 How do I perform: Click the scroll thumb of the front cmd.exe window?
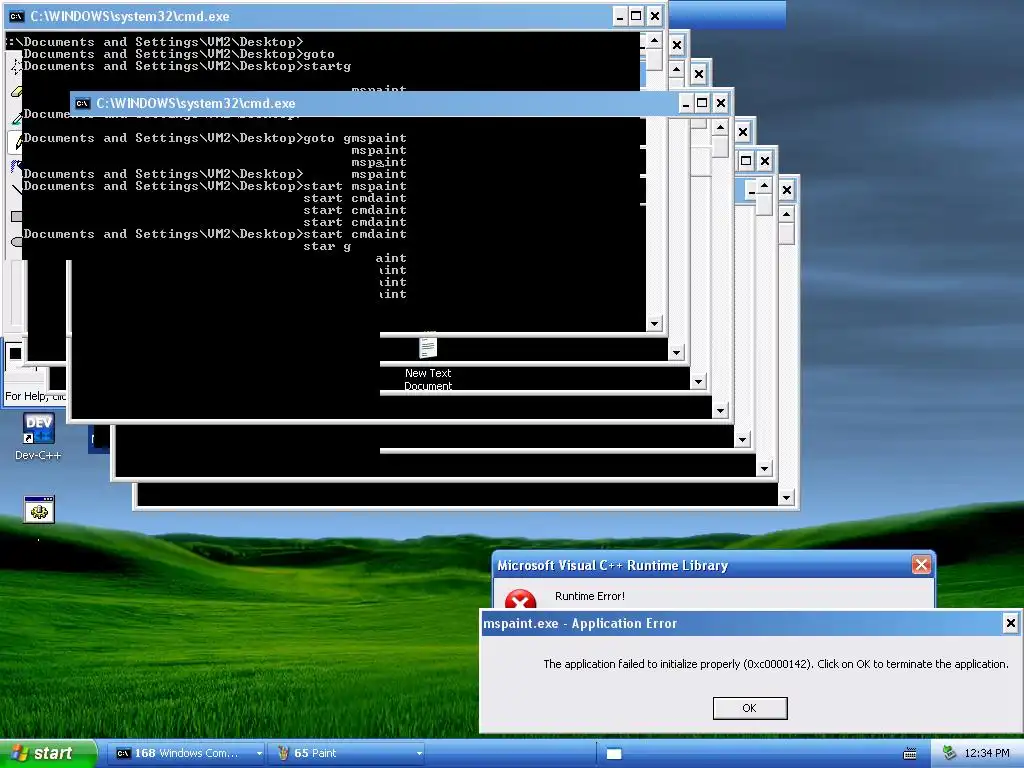720,147
